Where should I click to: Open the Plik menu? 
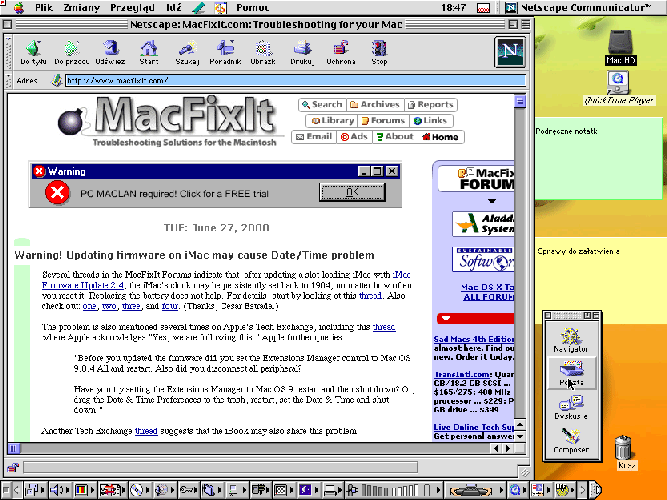point(44,7)
